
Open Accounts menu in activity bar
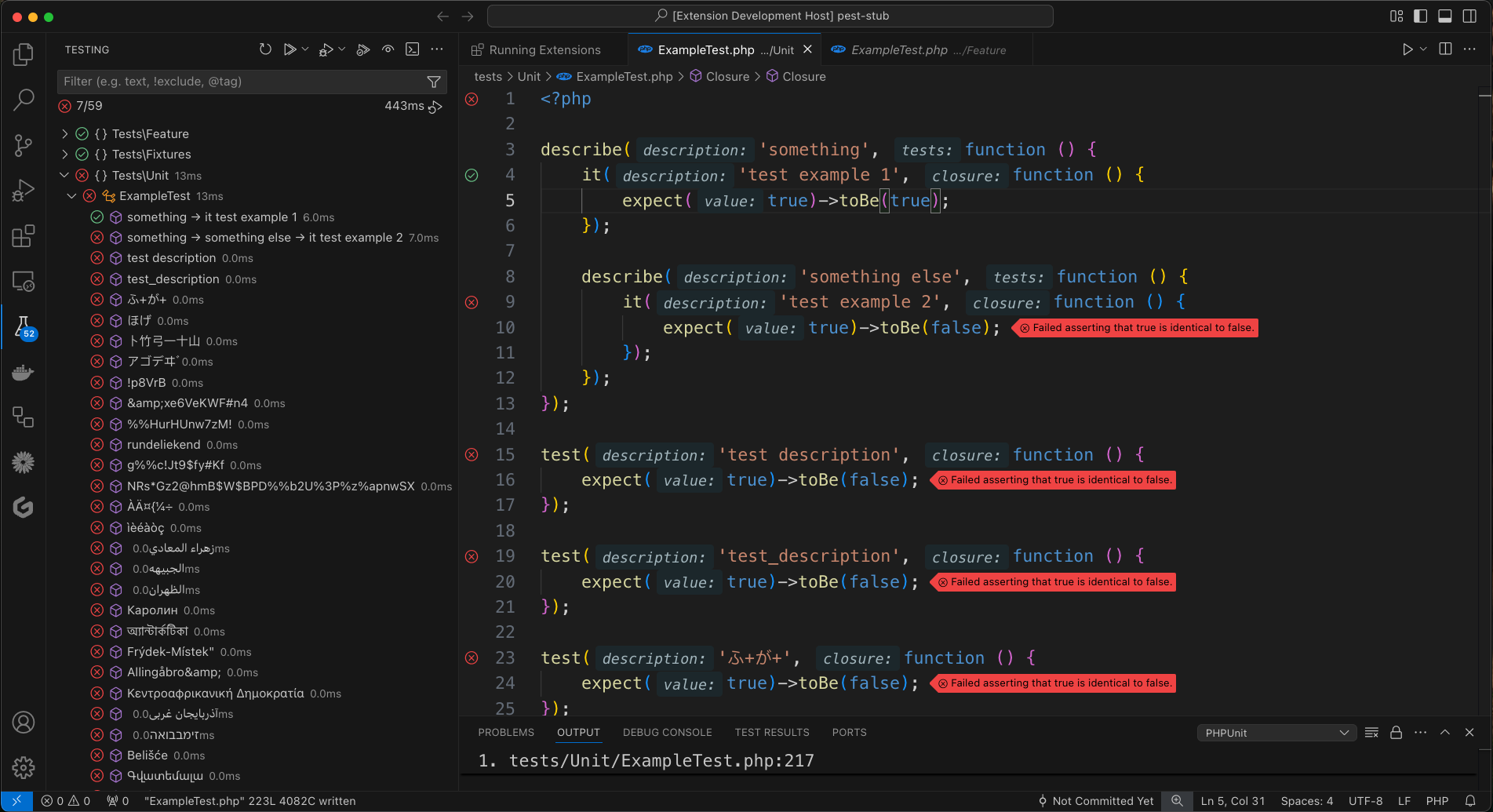pos(24,723)
